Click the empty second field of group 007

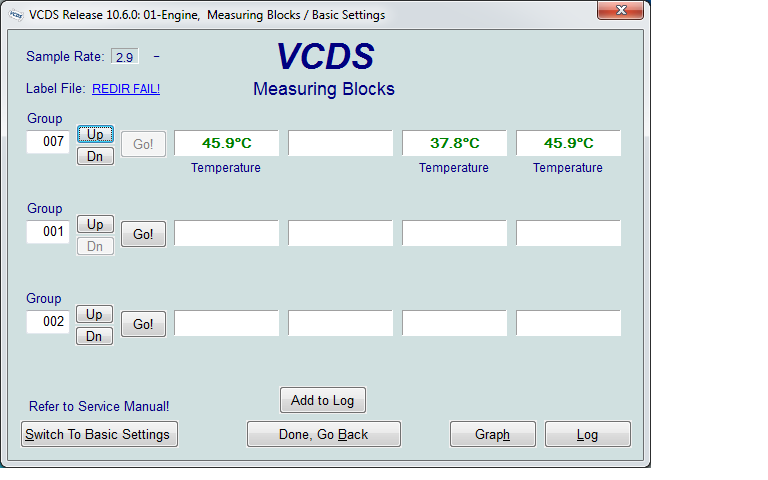(340, 143)
